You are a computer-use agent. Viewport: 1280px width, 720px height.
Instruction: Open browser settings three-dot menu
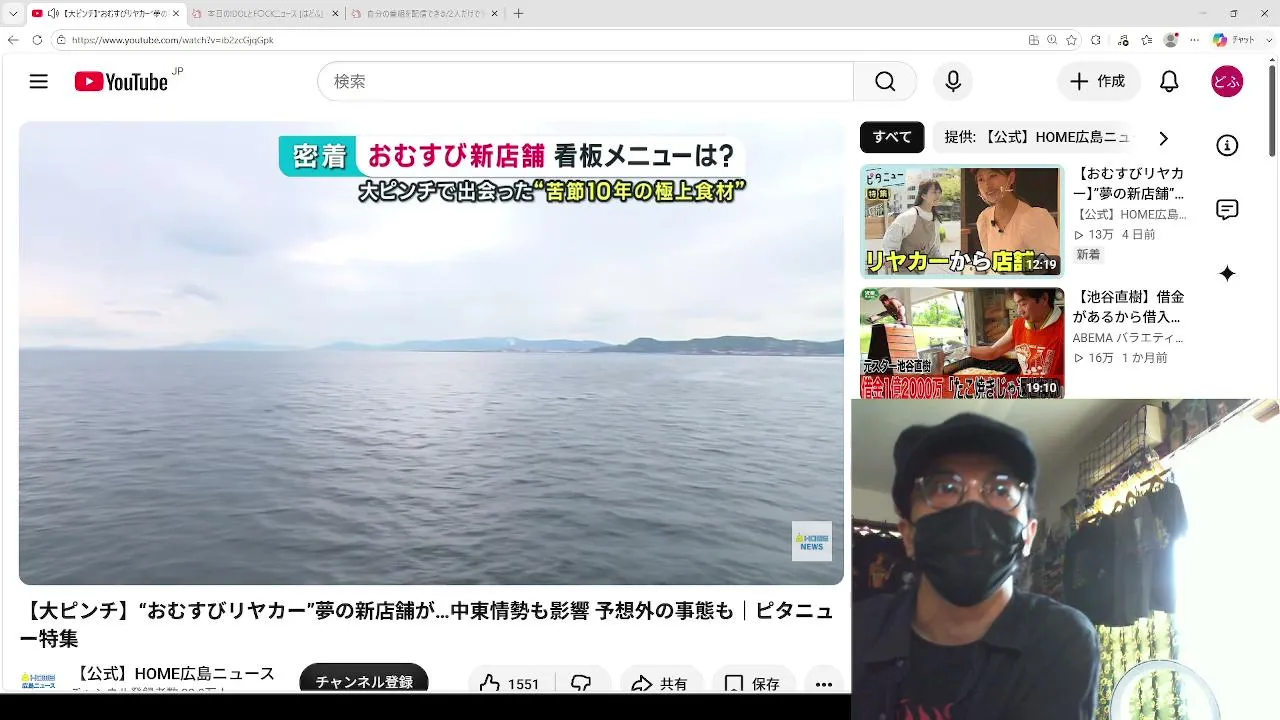(x=1195, y=40)
